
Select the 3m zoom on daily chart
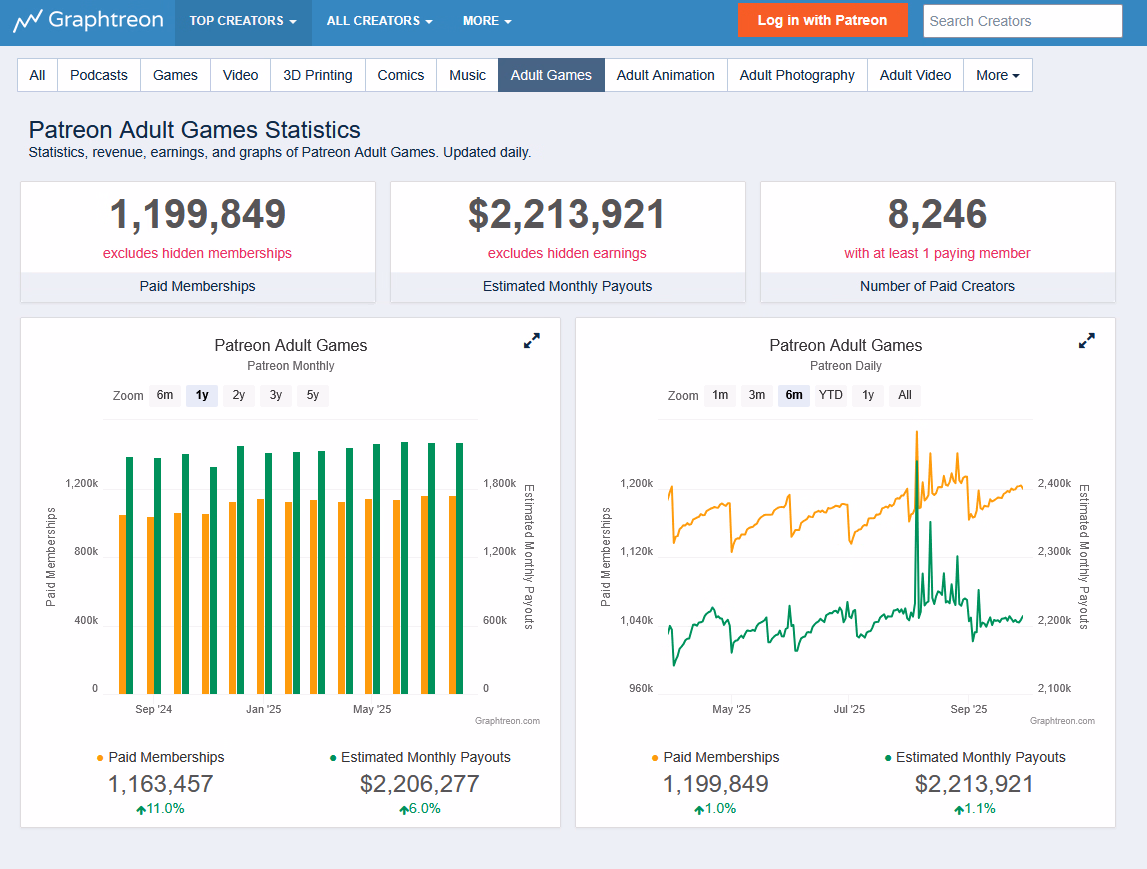coord(757,395)
